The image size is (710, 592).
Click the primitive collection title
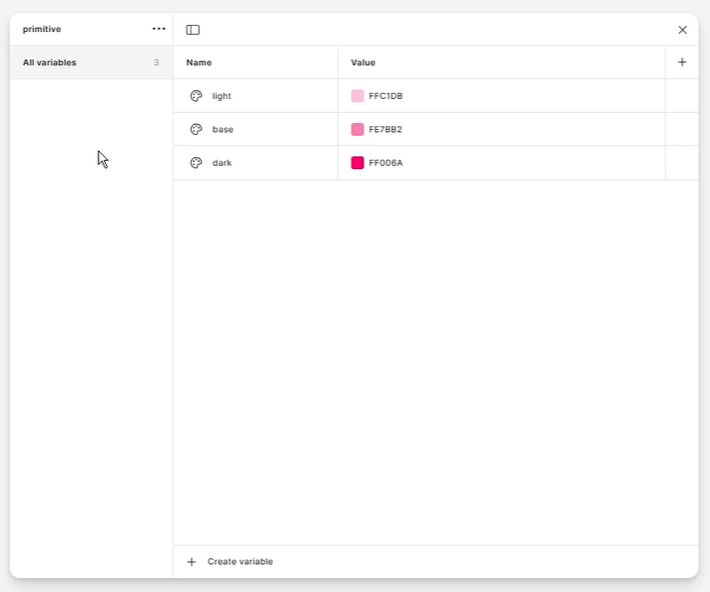point(42,29)
